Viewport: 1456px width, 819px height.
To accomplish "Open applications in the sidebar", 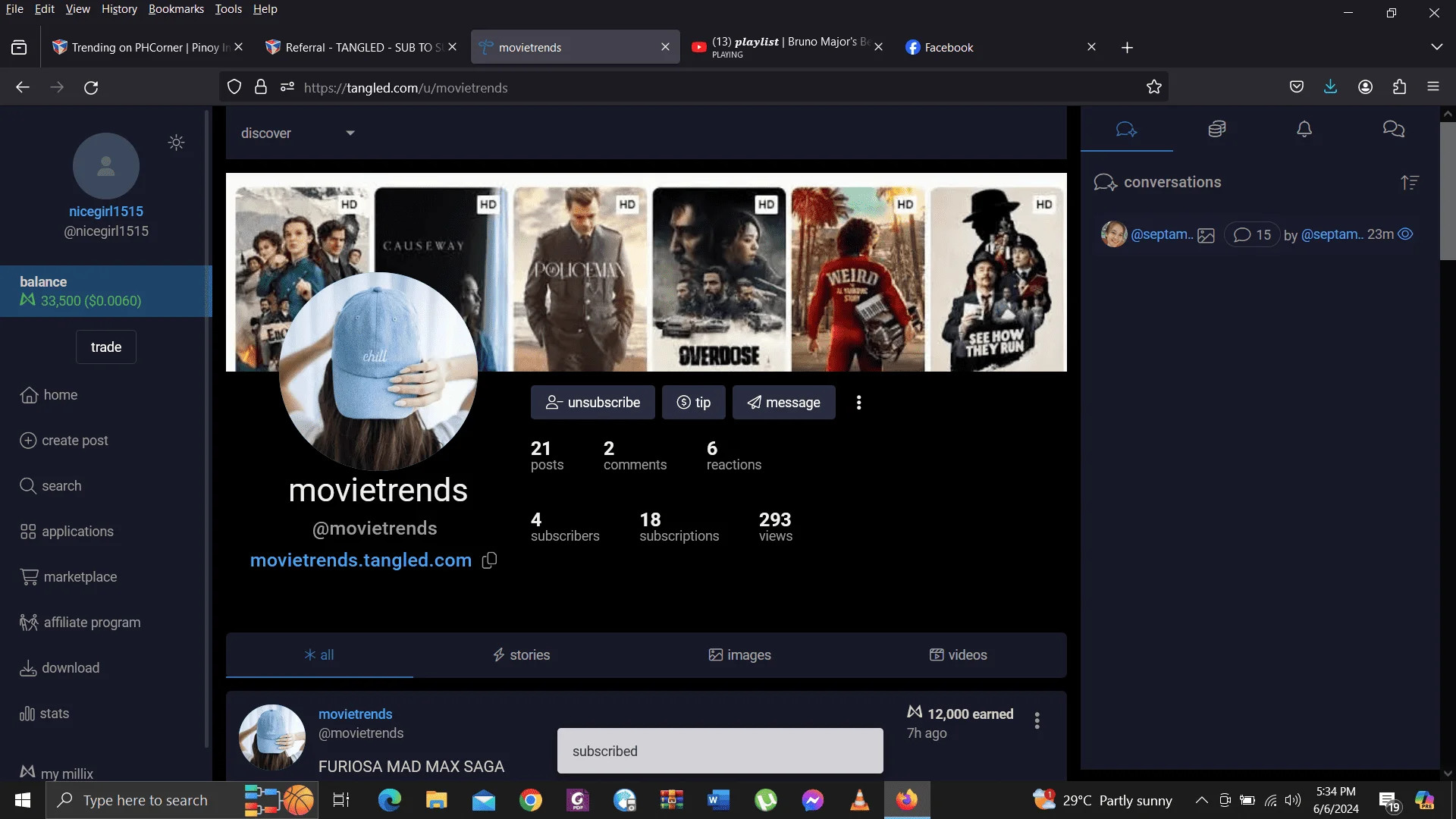I will [x=67, y=532].
